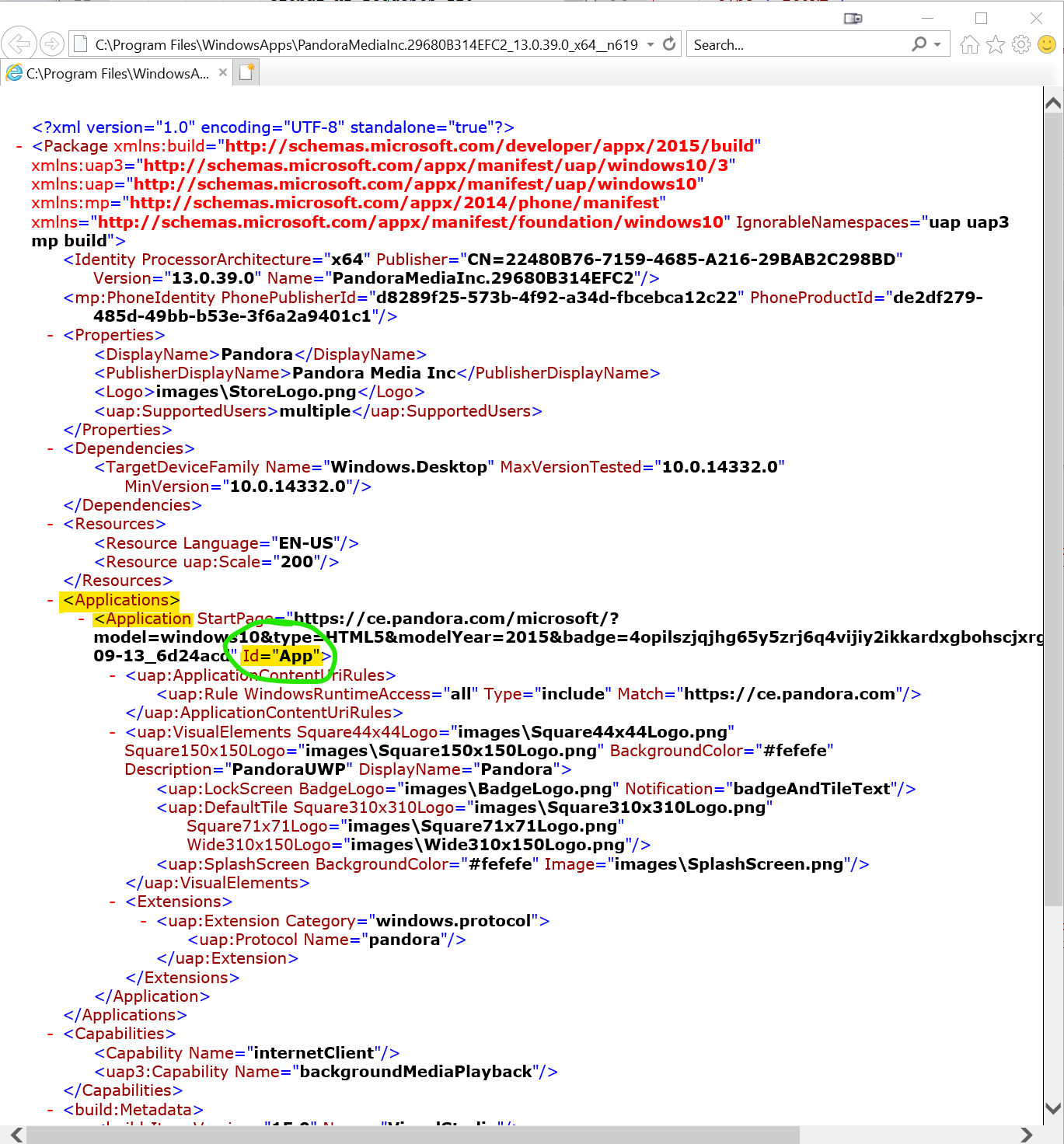The width and height of the screenshot is (1064, 1144).
Task: Open a new tab with the blank tab button
Action: 246,72
